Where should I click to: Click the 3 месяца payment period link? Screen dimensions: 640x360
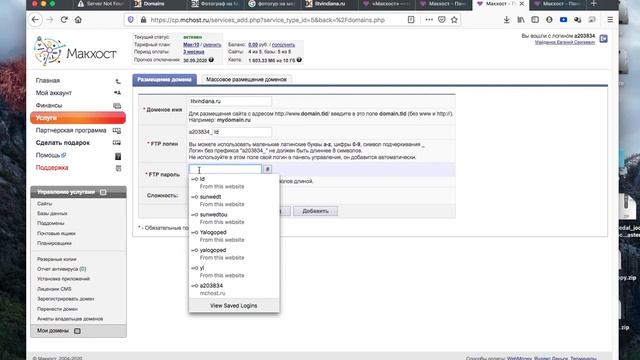[x=193, y=52]
